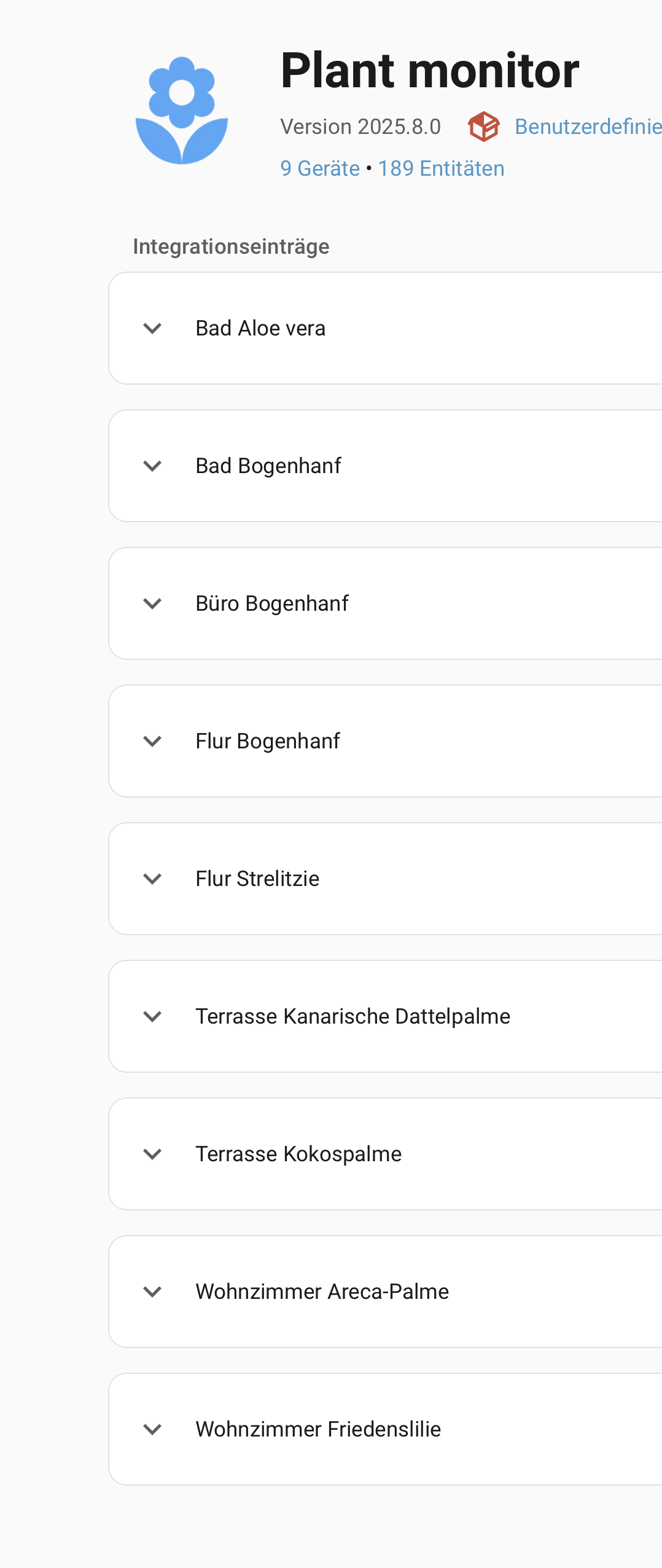Expand the Bad Aloe vera entry

pyautogui.click(x=152, y=328)
